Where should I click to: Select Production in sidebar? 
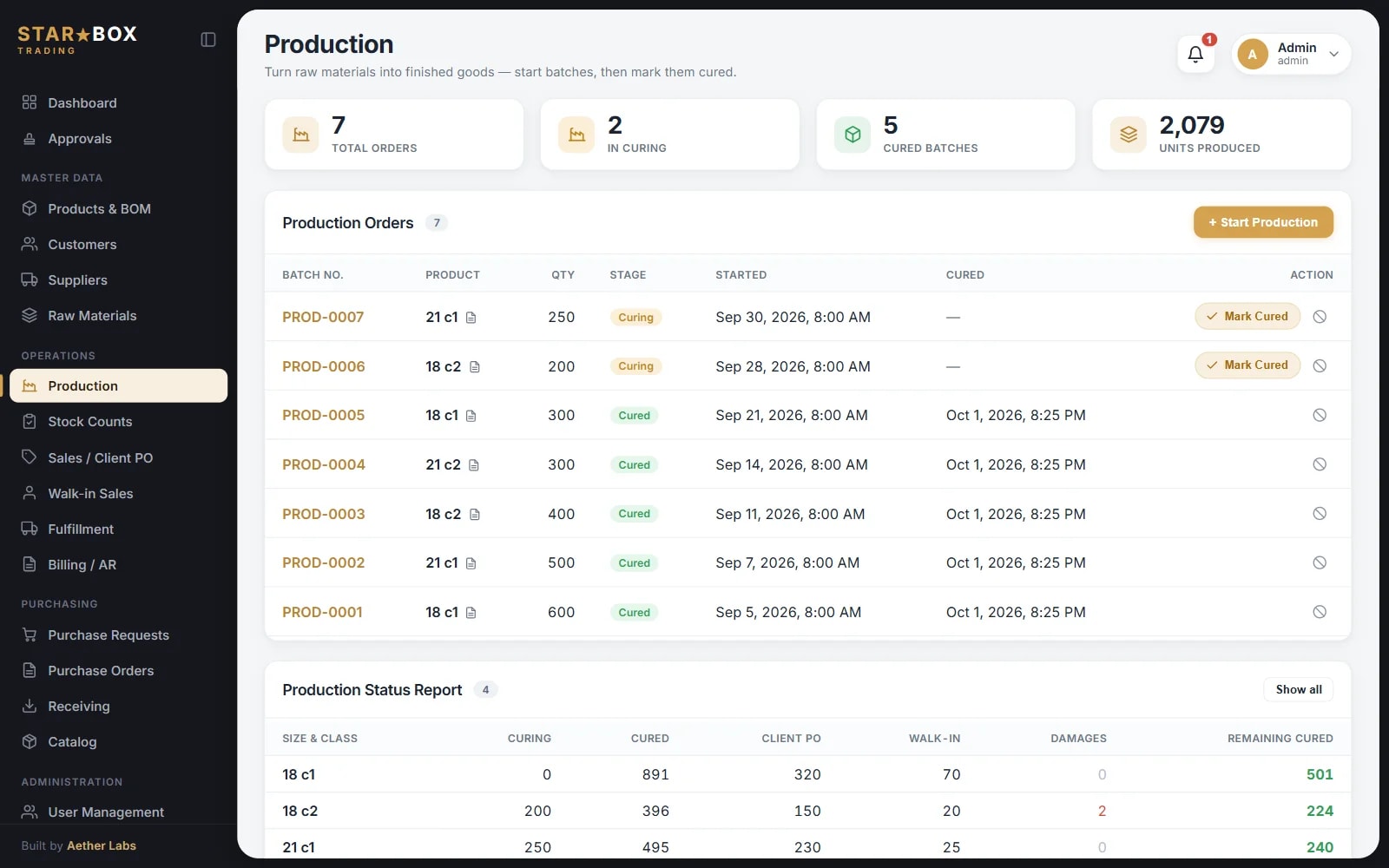click(118, 385)
